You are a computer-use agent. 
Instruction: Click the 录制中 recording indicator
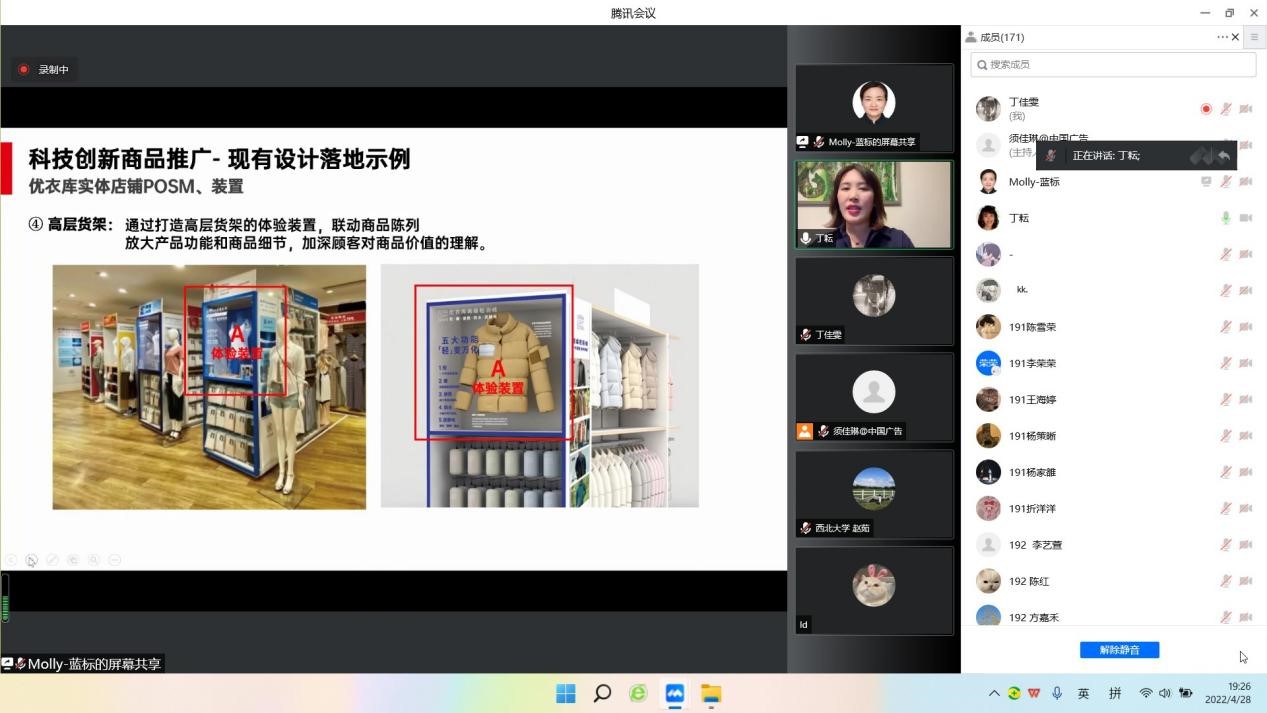click(x=44, y=70)
